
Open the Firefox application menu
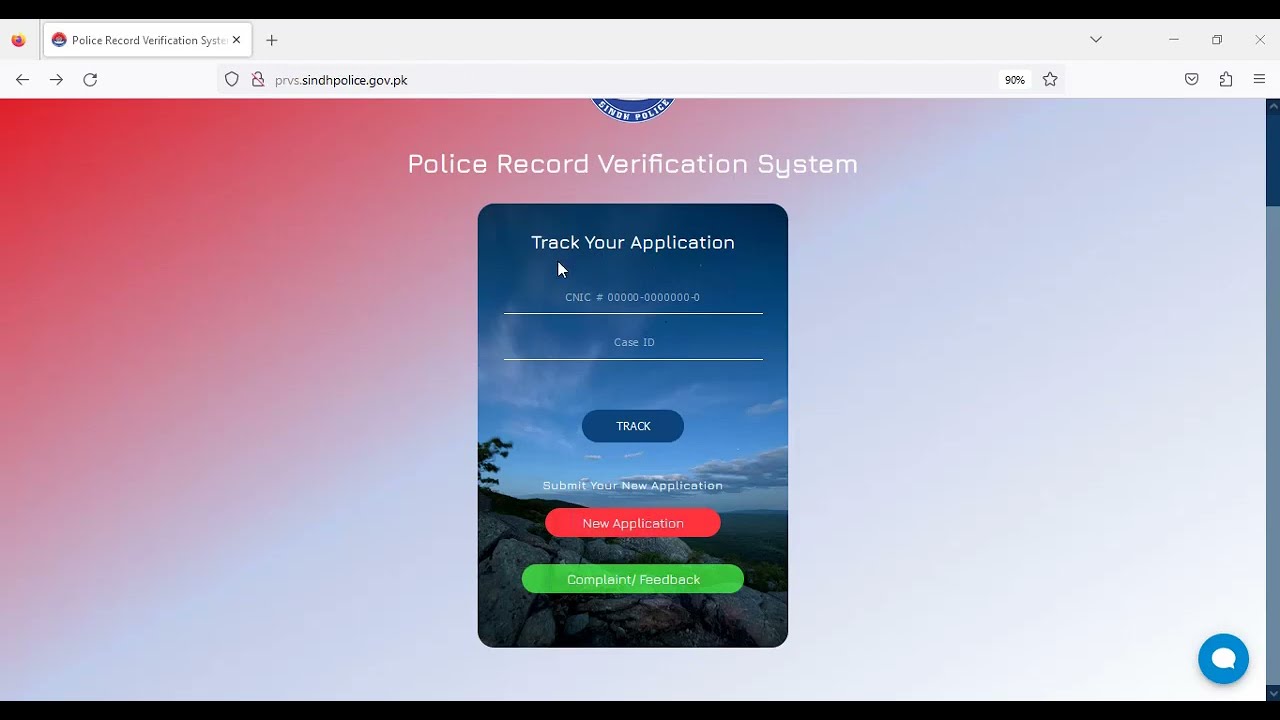(x=1260, y=80)
